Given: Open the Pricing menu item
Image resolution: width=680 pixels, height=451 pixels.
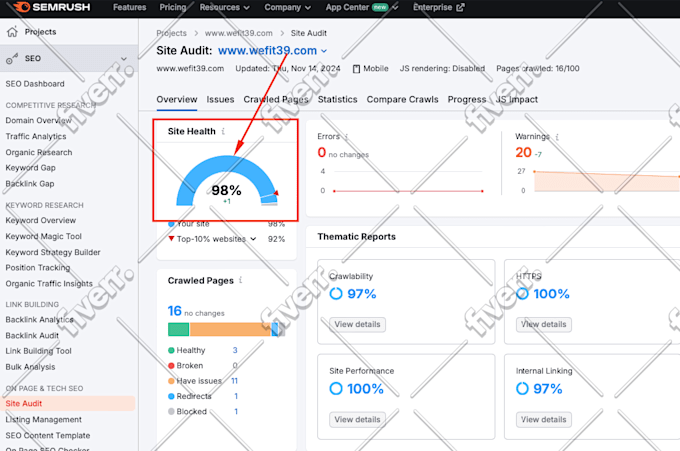Looking at the screenshot, I should pyautogui.click(x=173, y=7).
